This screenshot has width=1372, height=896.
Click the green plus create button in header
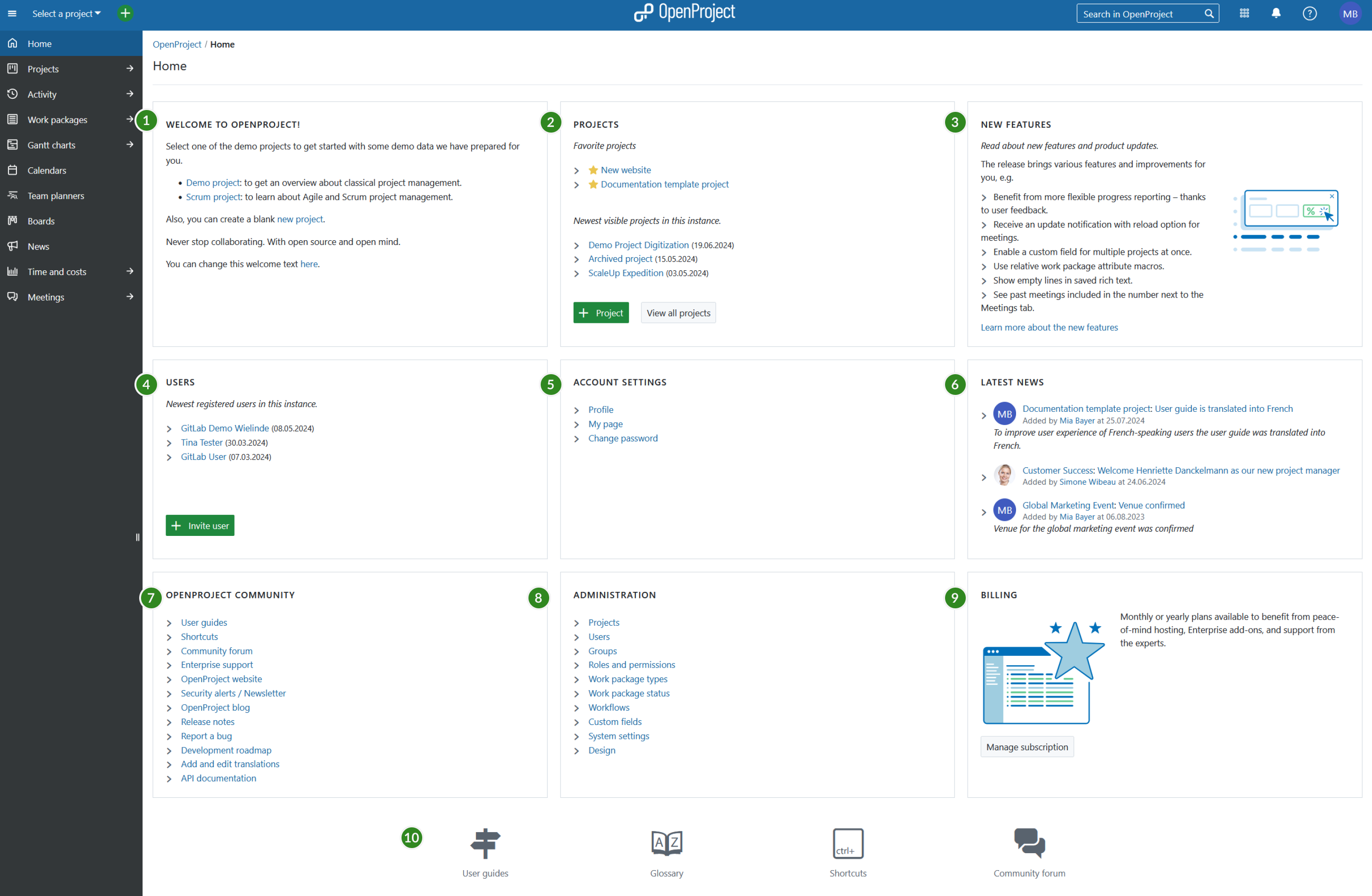[125, 13]
